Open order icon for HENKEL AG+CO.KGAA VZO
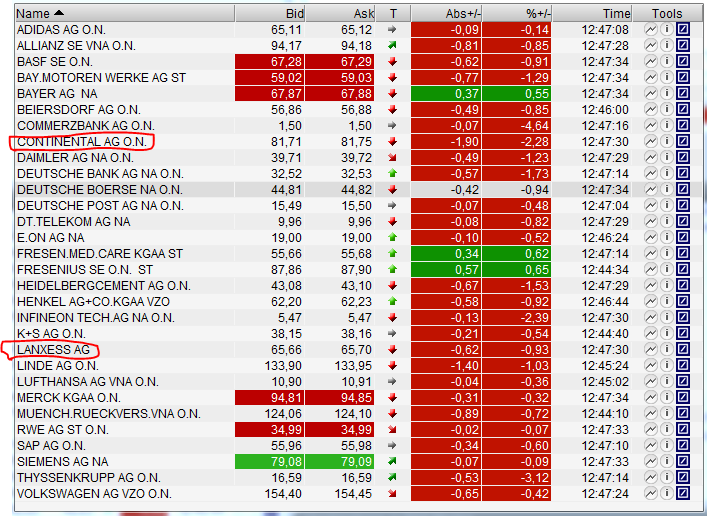Image resolution: width=707 pixels, height=516 pixels. tap(683, 302)
